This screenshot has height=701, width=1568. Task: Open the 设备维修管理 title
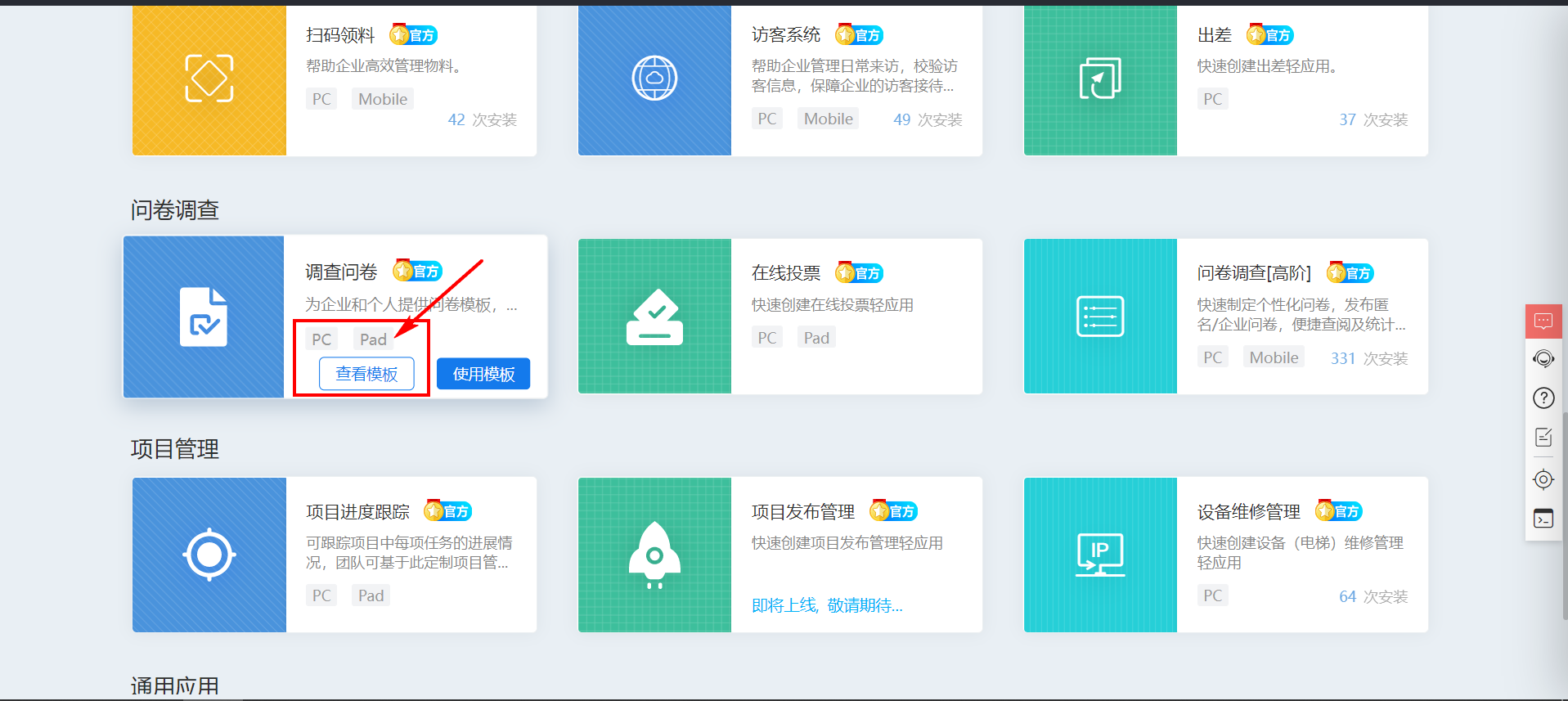[1249, 512]
